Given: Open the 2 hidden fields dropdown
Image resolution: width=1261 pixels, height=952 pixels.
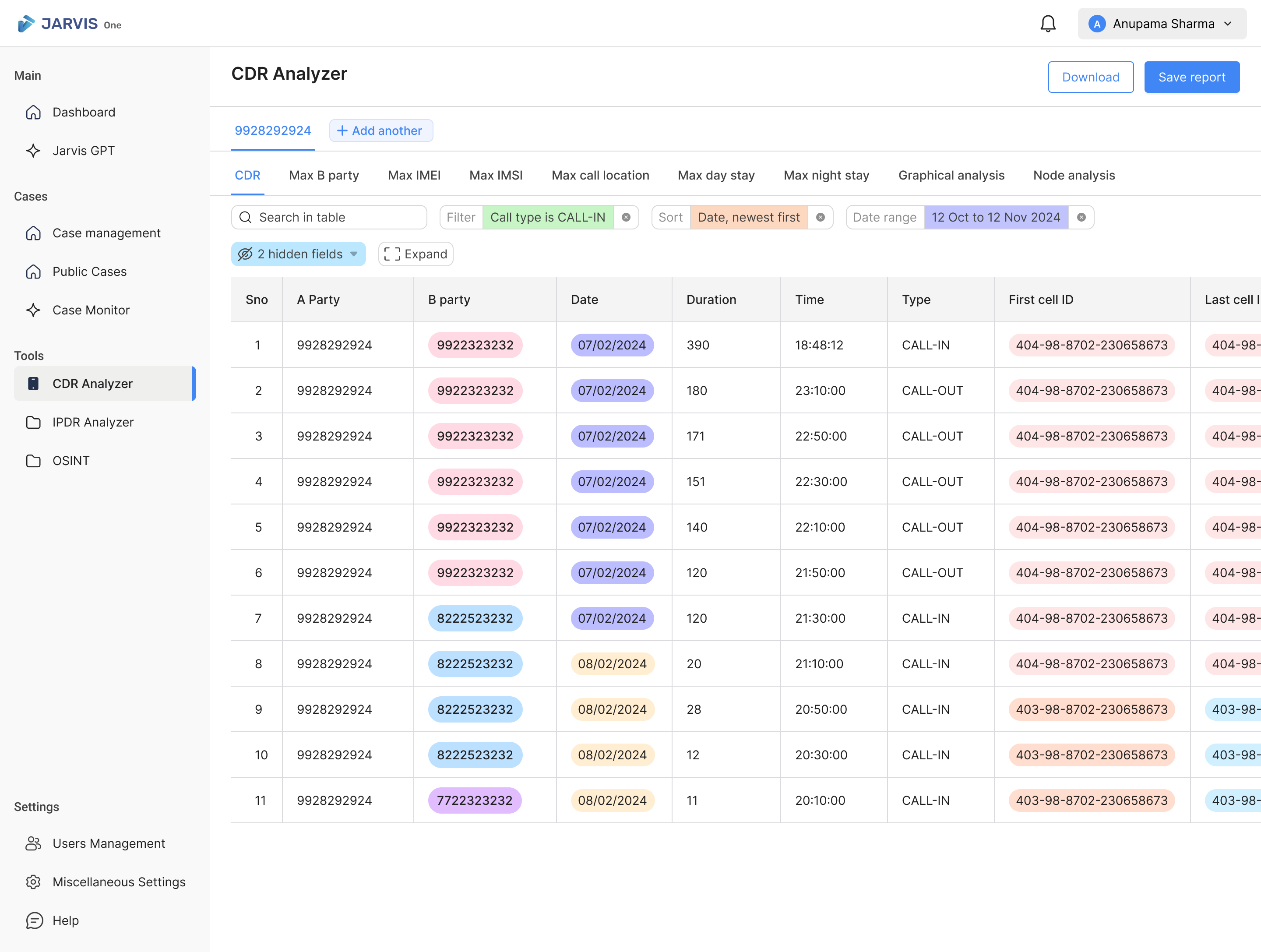Looking at the screenshot, I should [298, 254].
